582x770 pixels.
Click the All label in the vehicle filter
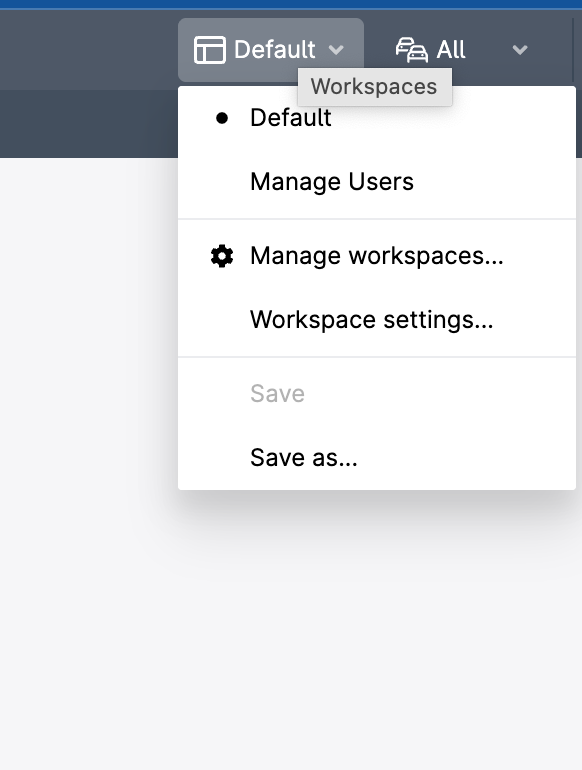tap(451, 50)
